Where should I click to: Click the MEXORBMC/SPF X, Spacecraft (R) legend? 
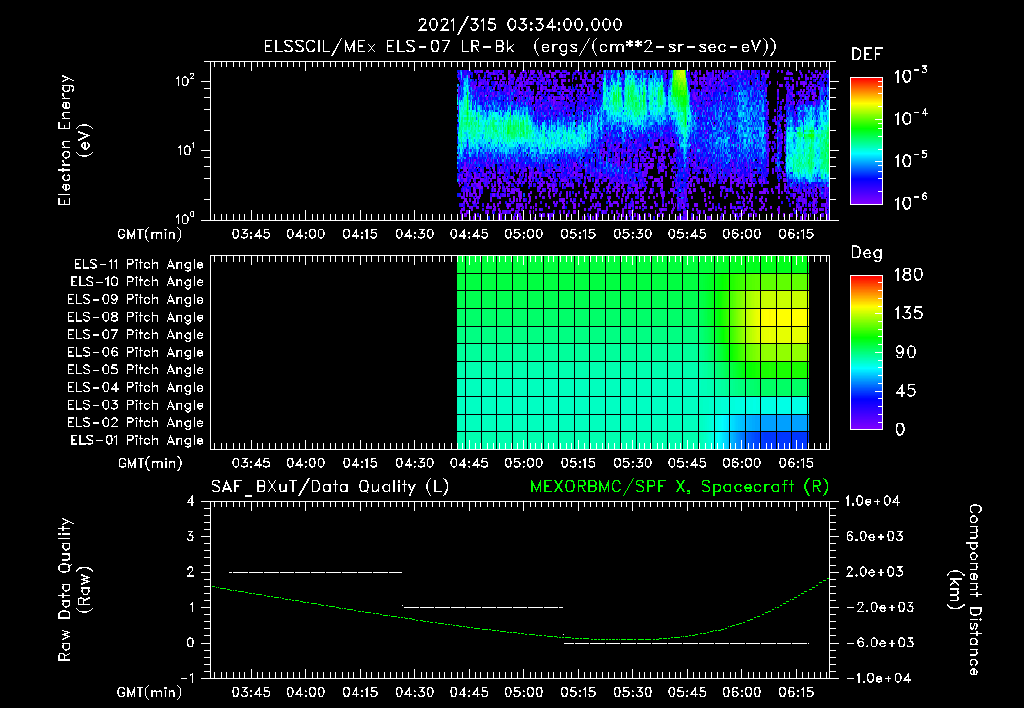(679, 487)
